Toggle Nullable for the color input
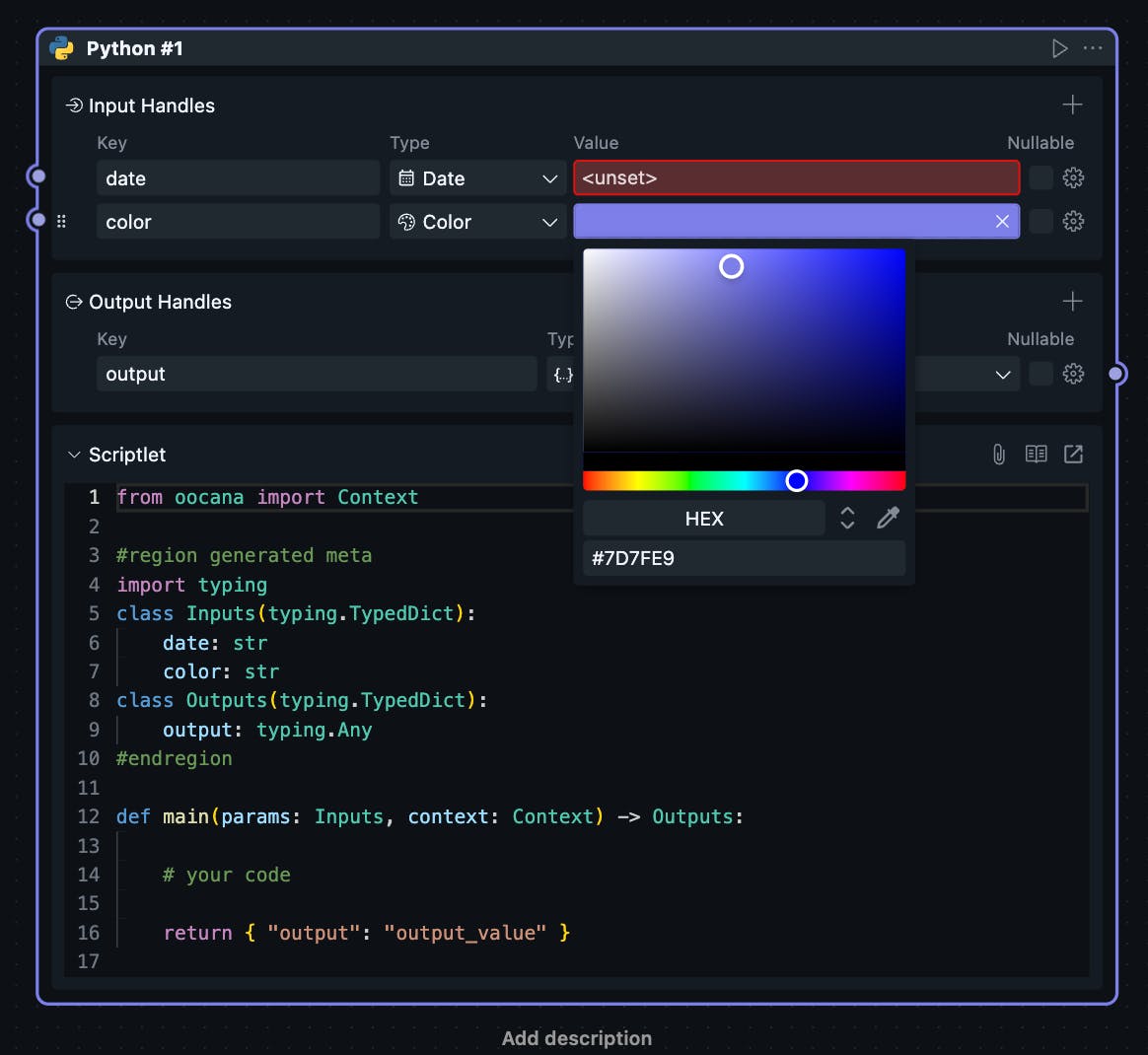The height and width of the screenshot is (1055, 1148). (1040, 221)
